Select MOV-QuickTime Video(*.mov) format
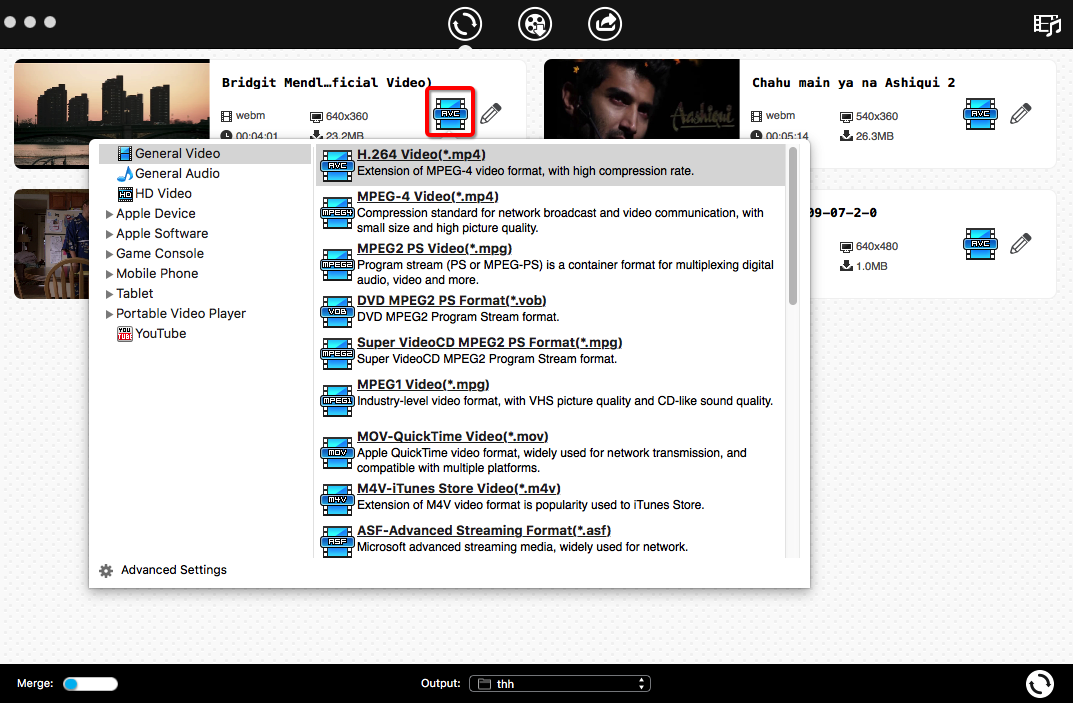Image resolution: width=1073 pixels, height=703 pixels. [x=453, y=436]
